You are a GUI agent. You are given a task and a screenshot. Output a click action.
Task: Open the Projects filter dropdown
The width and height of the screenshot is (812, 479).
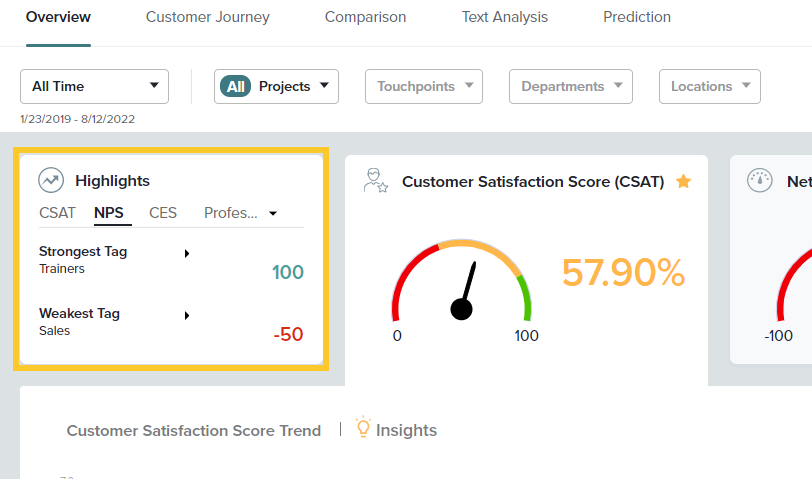coord(294,87)
